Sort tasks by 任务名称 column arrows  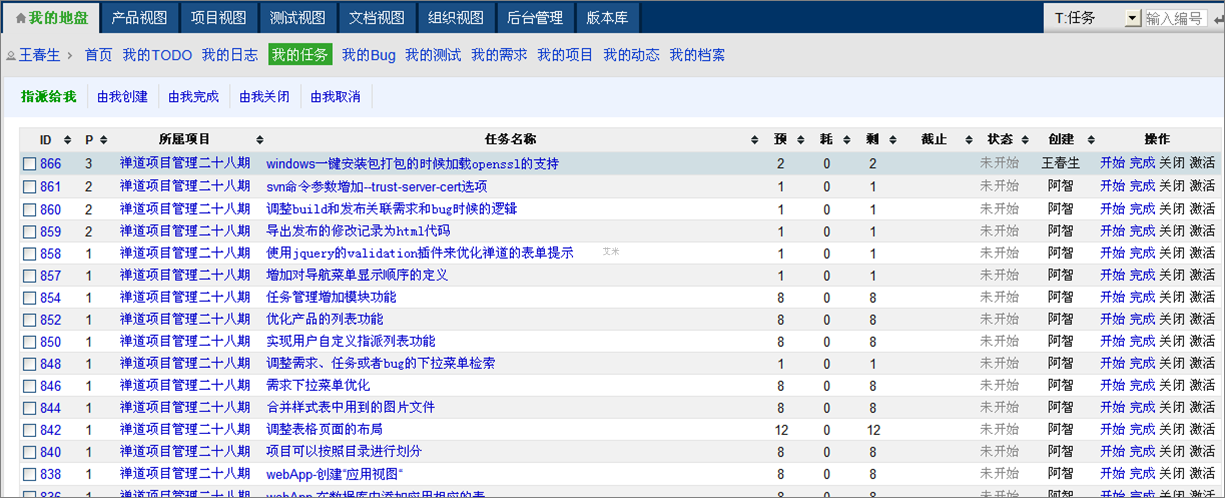754,140
